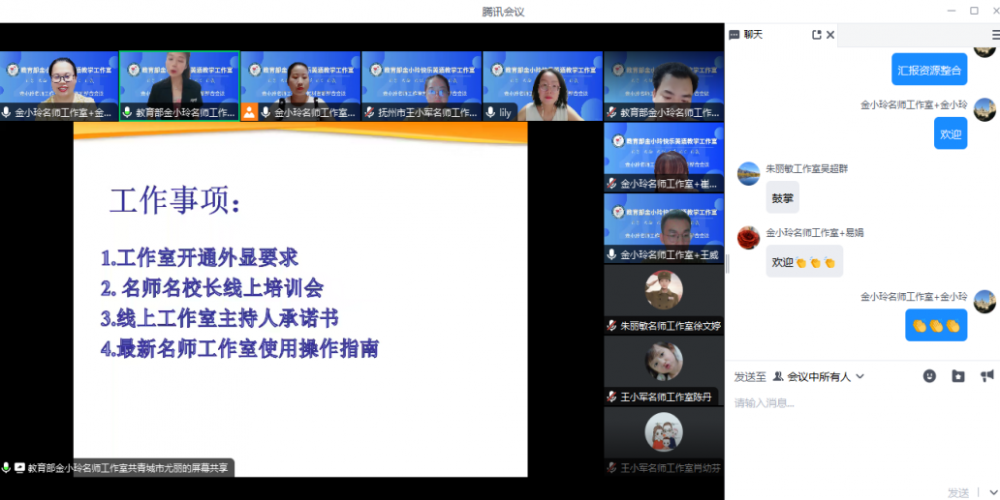Click 朱丽敏工作室吴超群 avatar in chat
Image resolution: width=1000 pixels, height=500 pixels.
pos(749,174)
